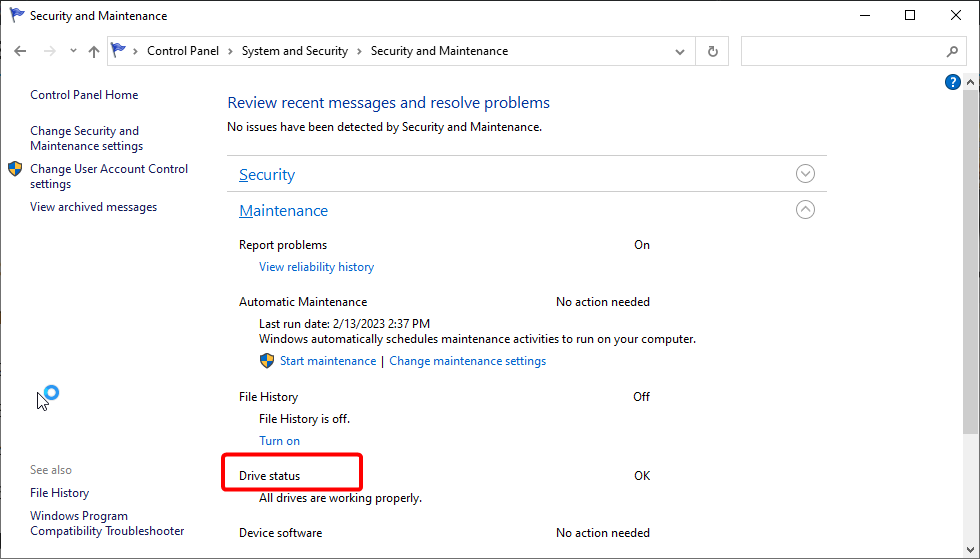Image resolution: width=980 pixels, height=559 pixels.
Task: Open File History under See also
Action: click(59, 493)
